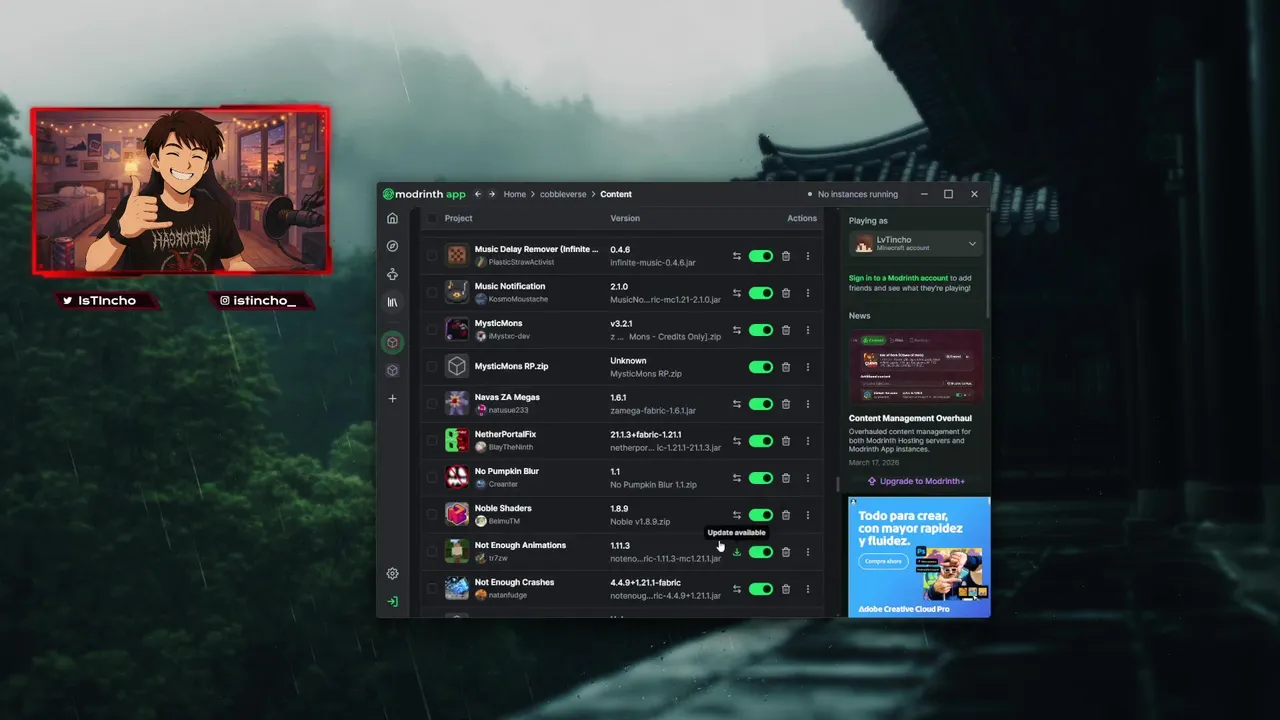
Task: Click Noble Shaders project icon
Action: (x=457, y=515)
